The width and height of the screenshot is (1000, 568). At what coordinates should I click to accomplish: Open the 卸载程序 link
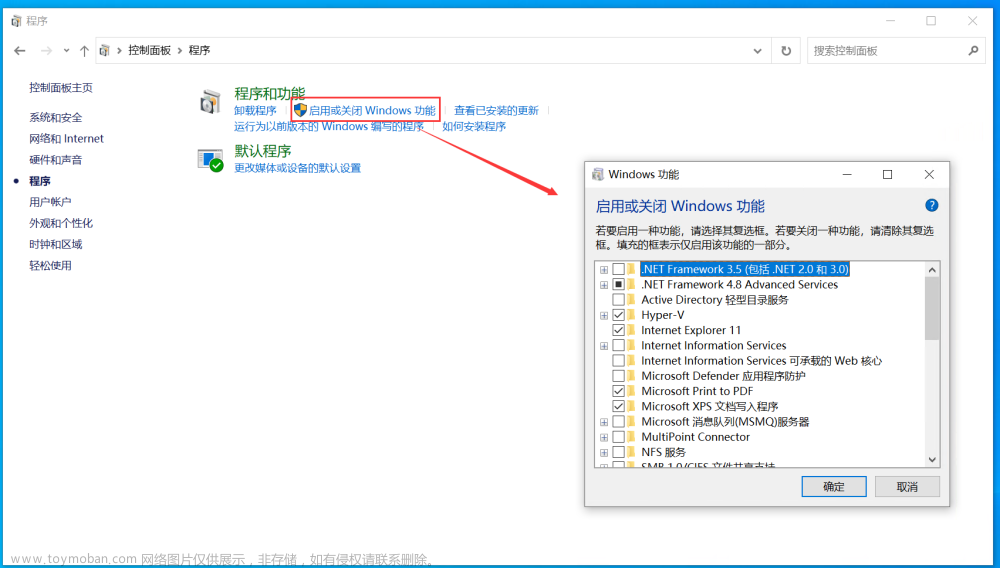pyautogui.click(x=255, y=110)
